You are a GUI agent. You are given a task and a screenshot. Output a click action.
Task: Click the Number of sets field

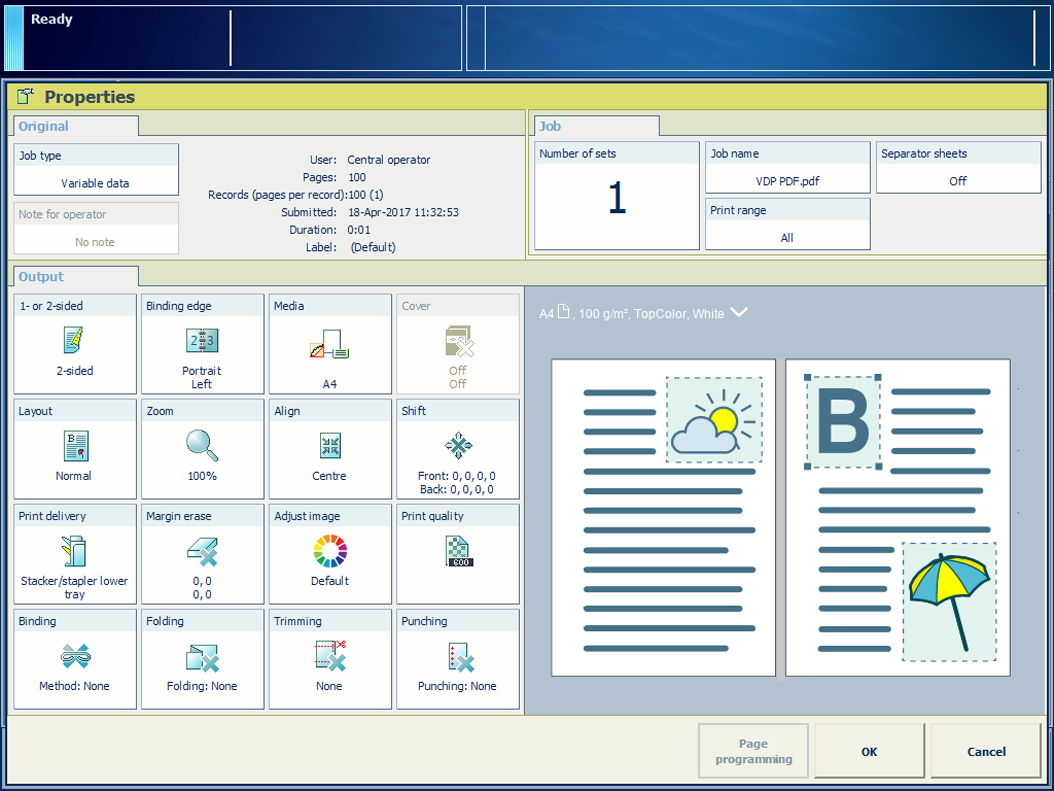tap(616, 198)
